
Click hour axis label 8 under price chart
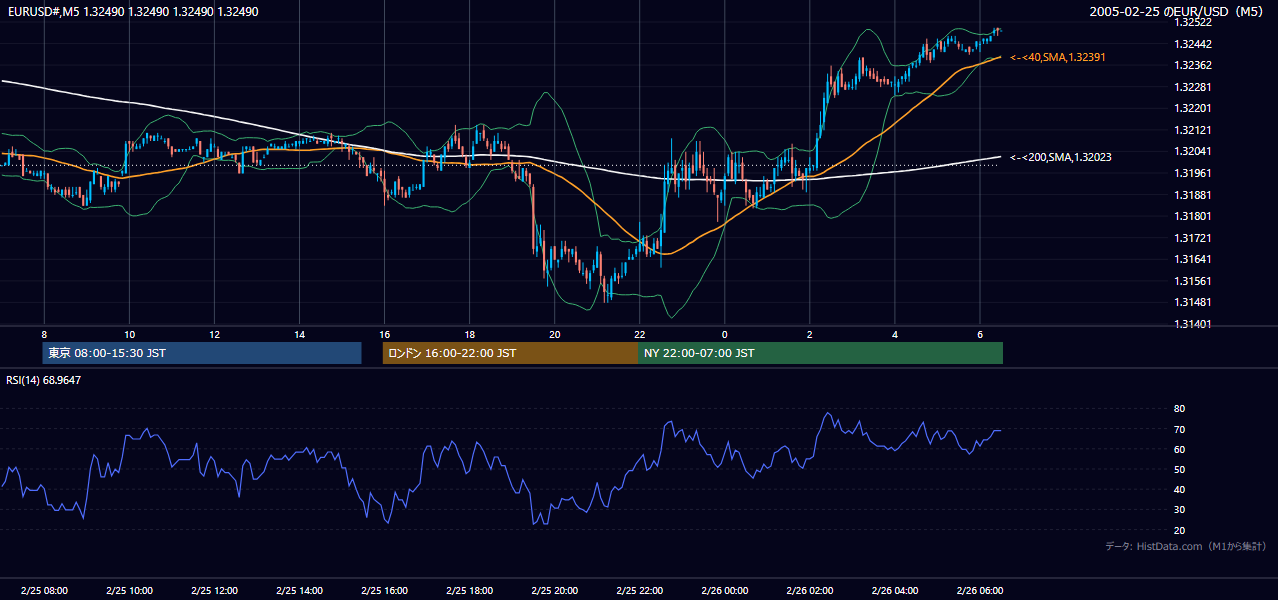coord(44,334)
